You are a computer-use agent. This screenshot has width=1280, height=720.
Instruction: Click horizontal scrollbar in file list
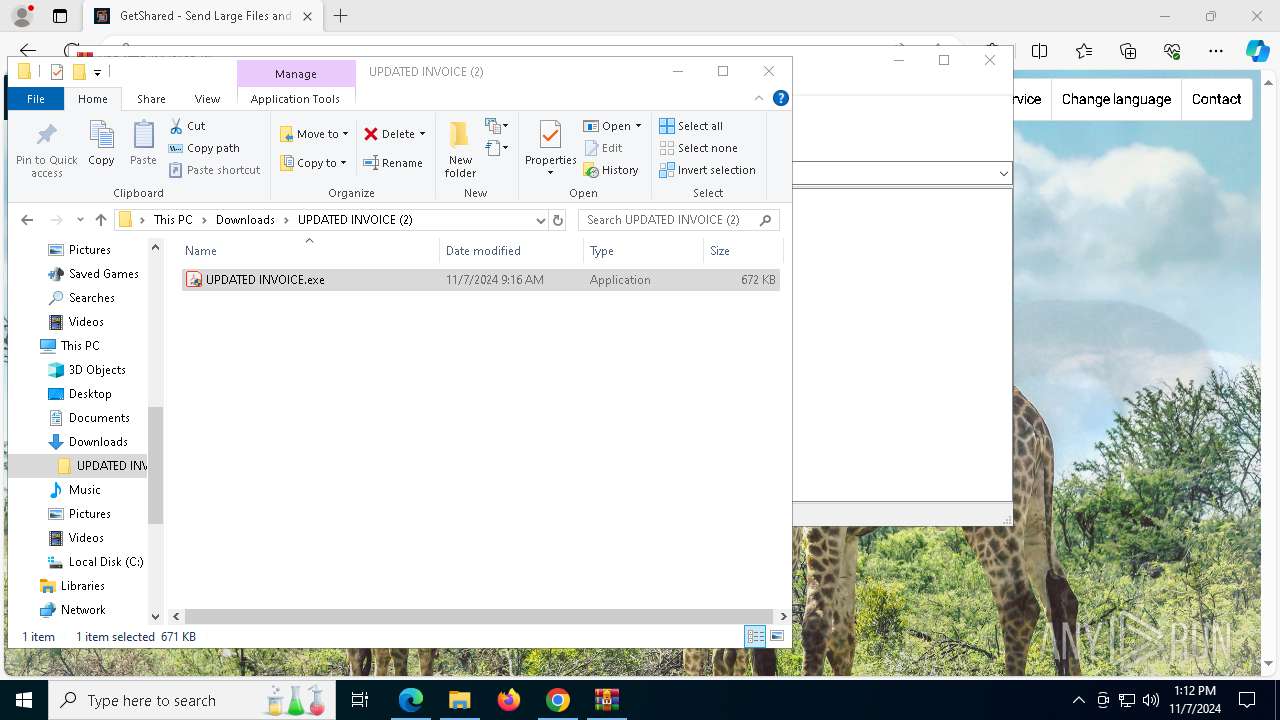pos(478,617)
